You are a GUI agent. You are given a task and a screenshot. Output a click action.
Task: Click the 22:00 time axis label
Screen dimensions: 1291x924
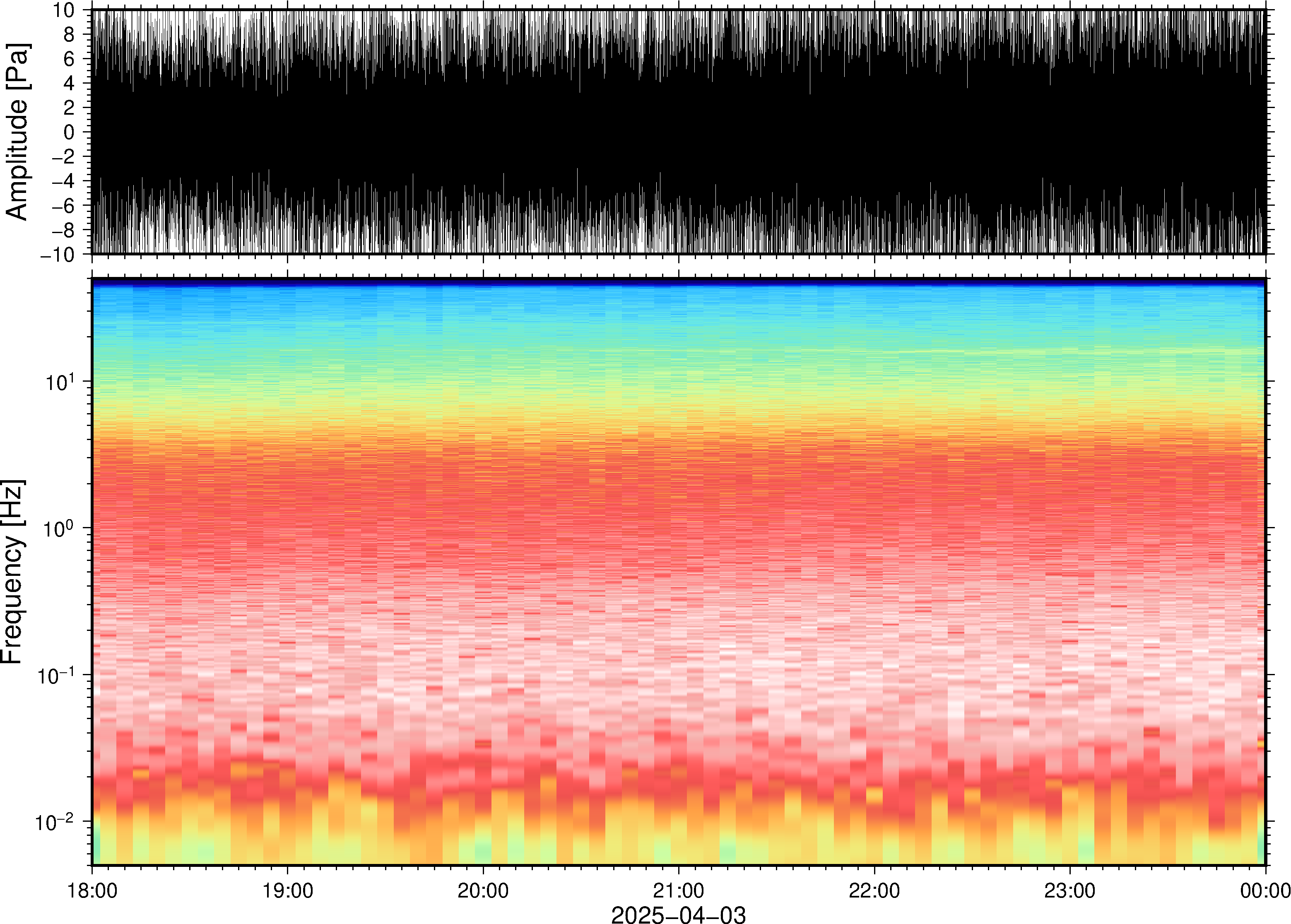874,890
